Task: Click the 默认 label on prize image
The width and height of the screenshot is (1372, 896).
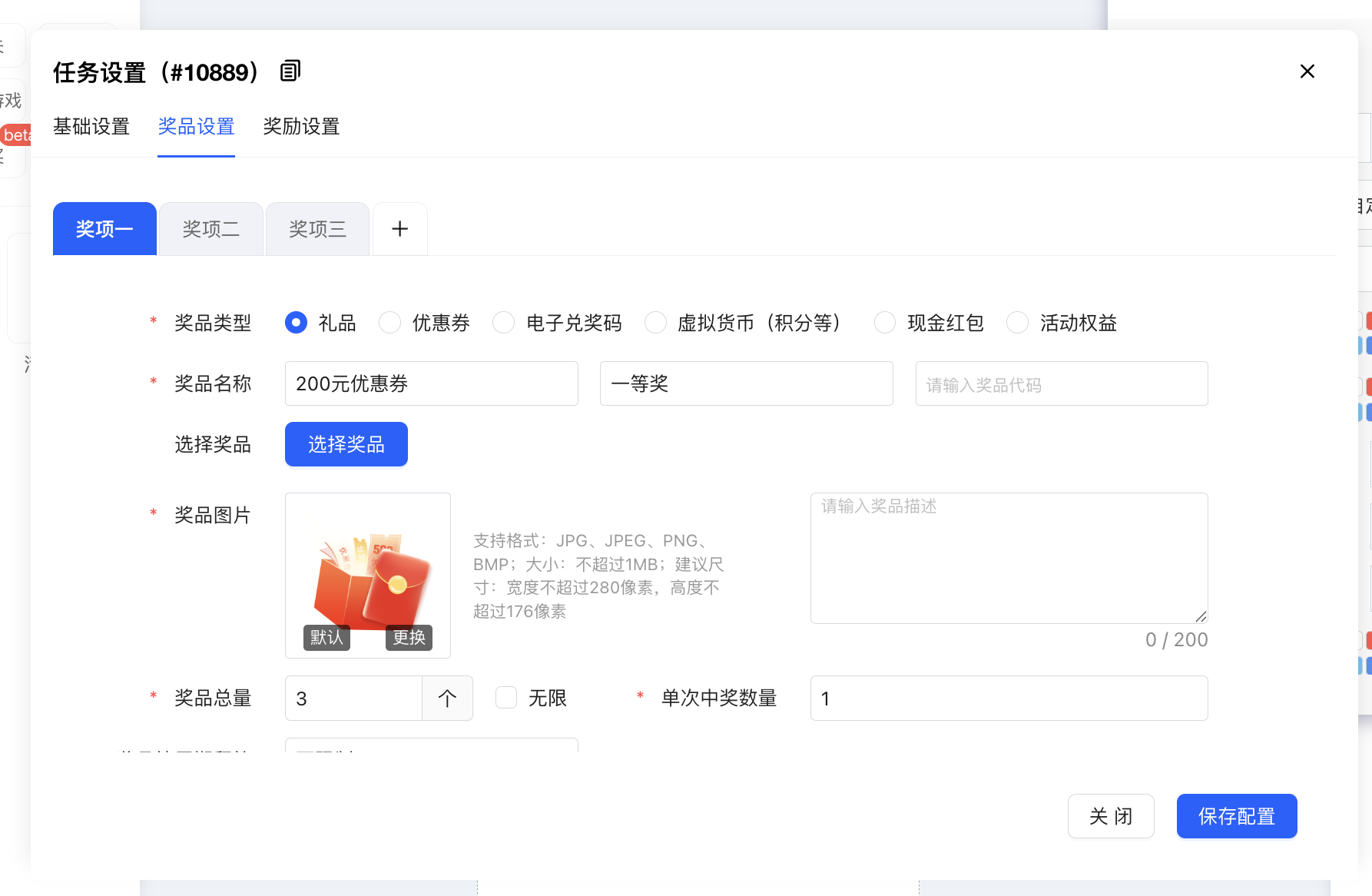Action: coord(326,638)
